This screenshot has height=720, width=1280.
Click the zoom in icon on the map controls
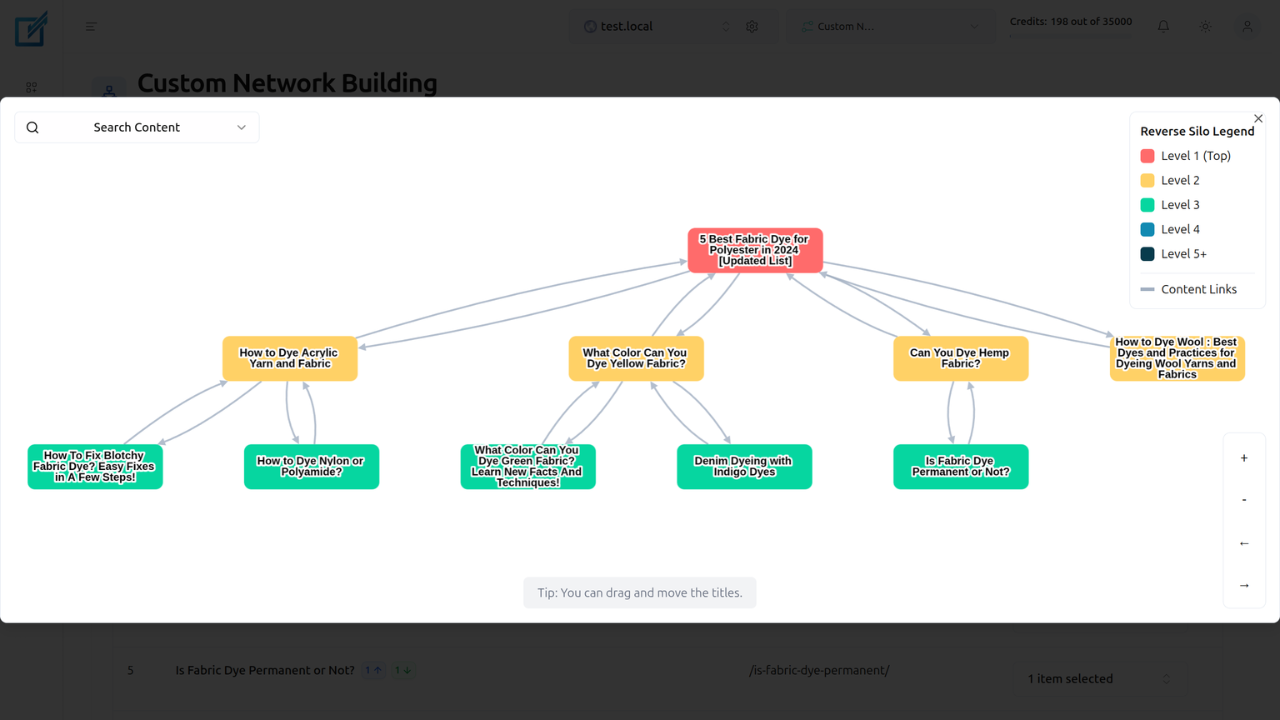tap(1244, 458)
